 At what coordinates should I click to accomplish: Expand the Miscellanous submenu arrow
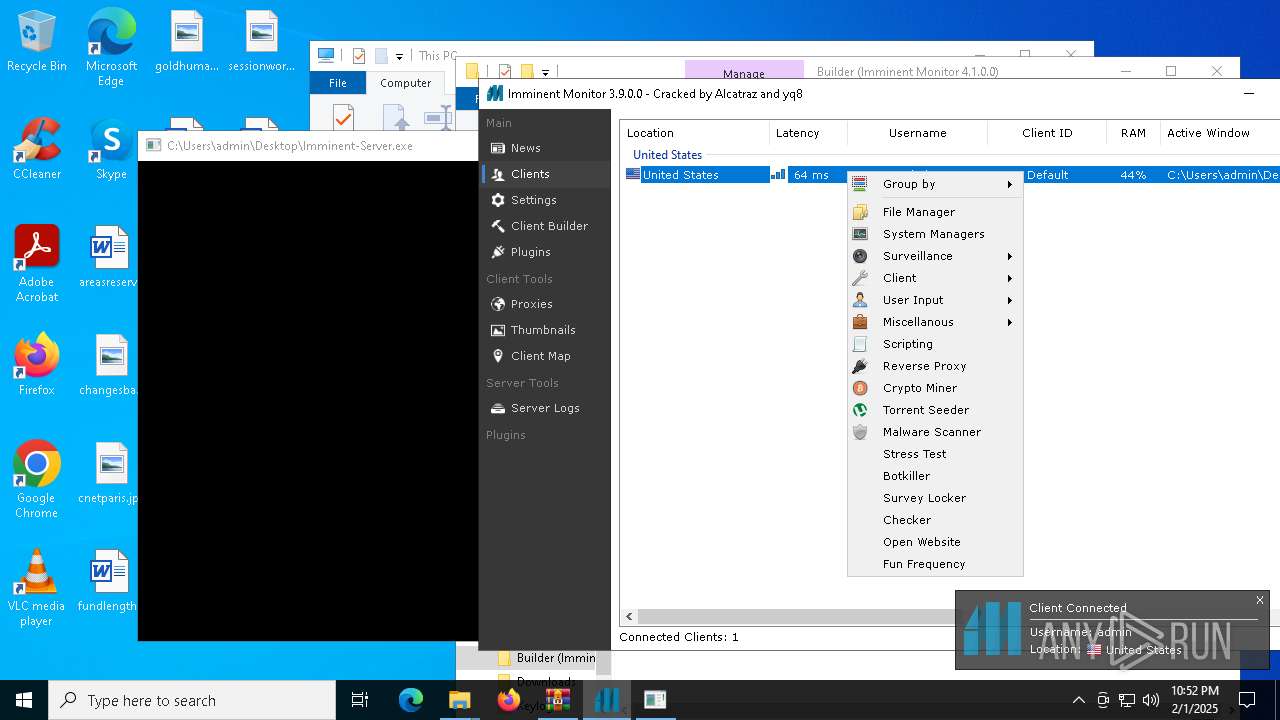[1010, 322]
